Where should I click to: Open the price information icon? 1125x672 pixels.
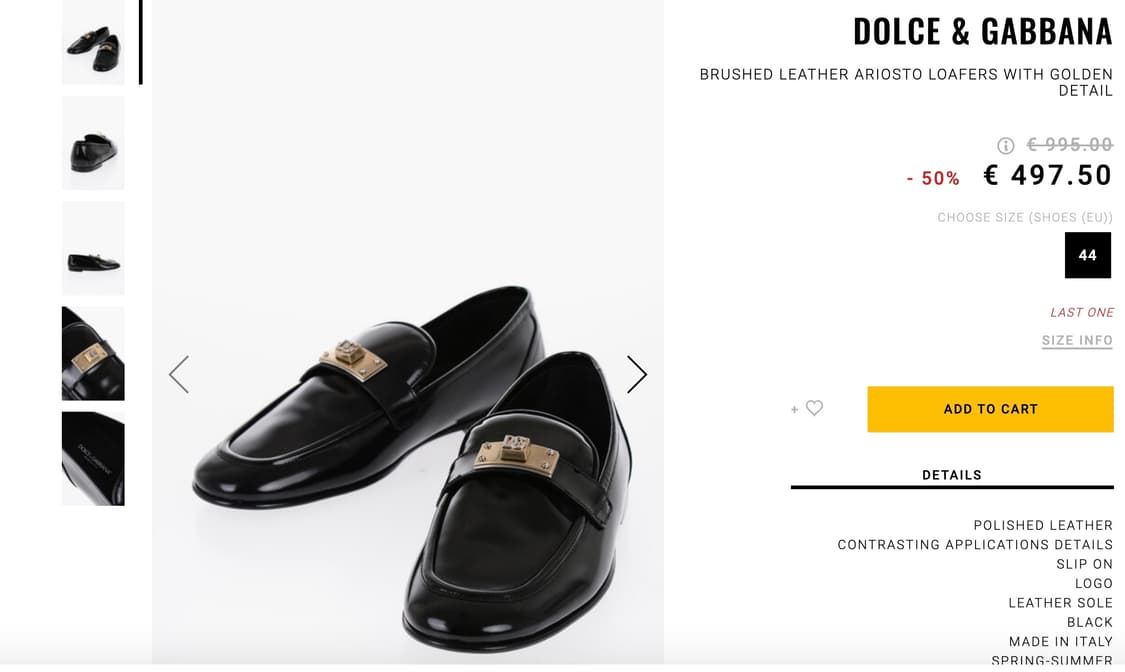tap(1009, 144)
